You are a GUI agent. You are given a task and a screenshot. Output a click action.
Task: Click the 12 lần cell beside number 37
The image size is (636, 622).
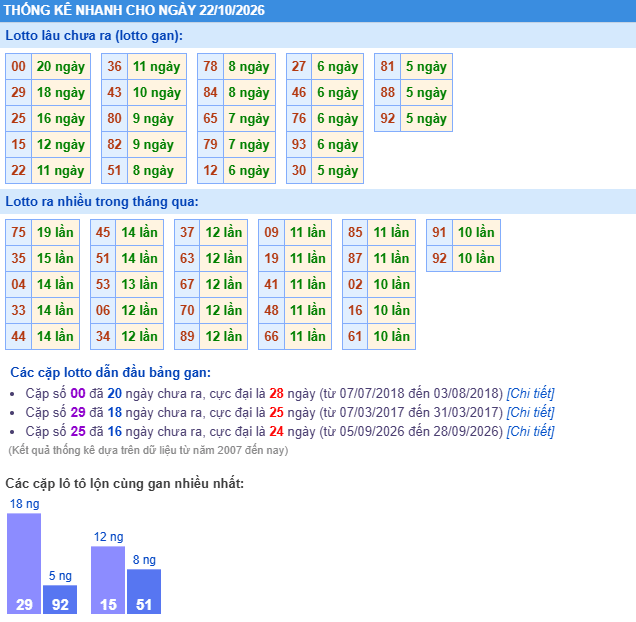coord(223,232)
